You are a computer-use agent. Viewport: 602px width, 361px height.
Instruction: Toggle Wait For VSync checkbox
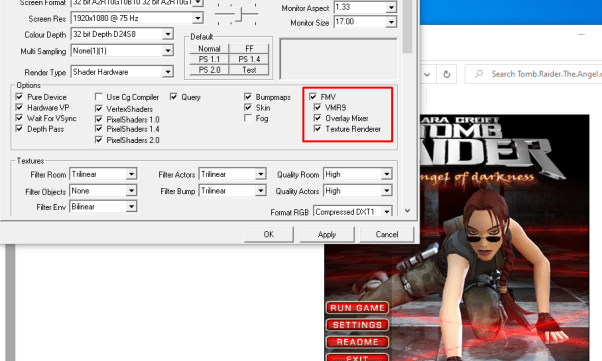point(19,118)
